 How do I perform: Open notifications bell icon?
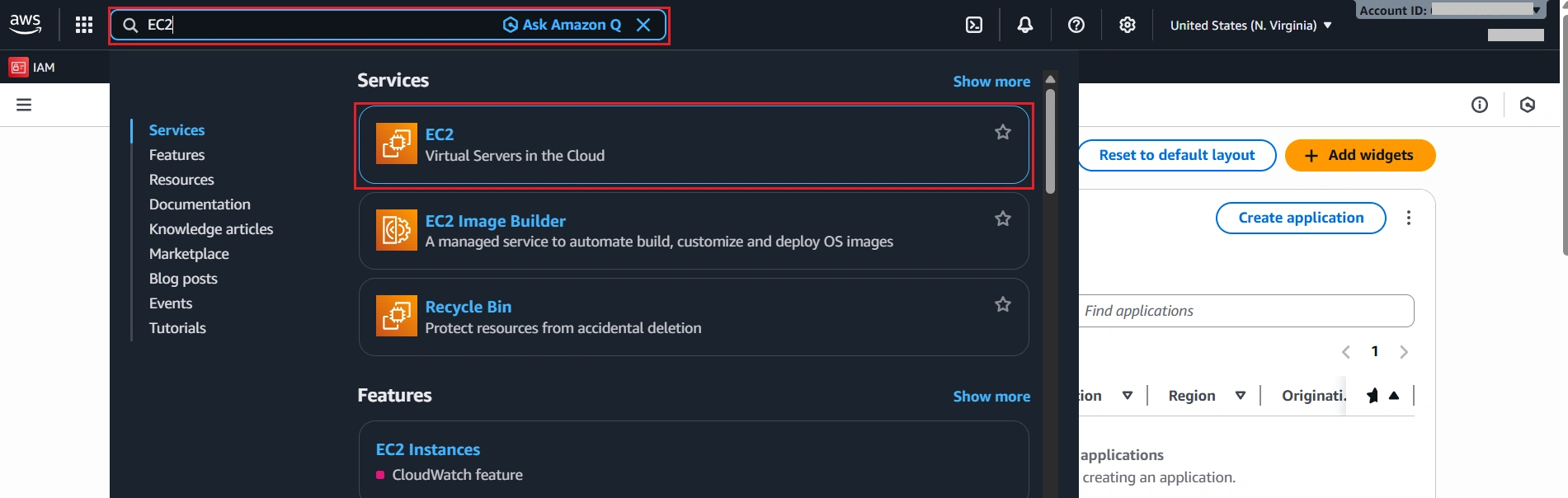click(1025, 25)
